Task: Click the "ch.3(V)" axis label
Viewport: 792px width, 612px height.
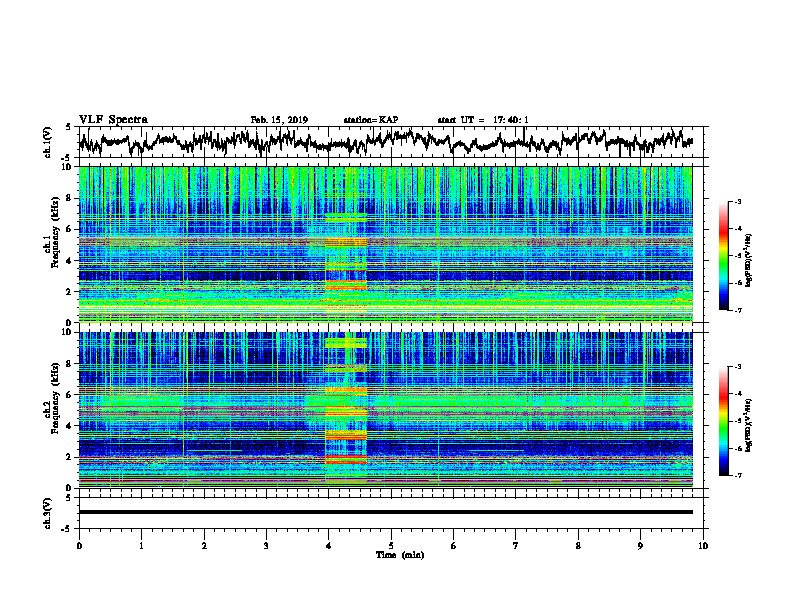Action: tap(48, 513)
